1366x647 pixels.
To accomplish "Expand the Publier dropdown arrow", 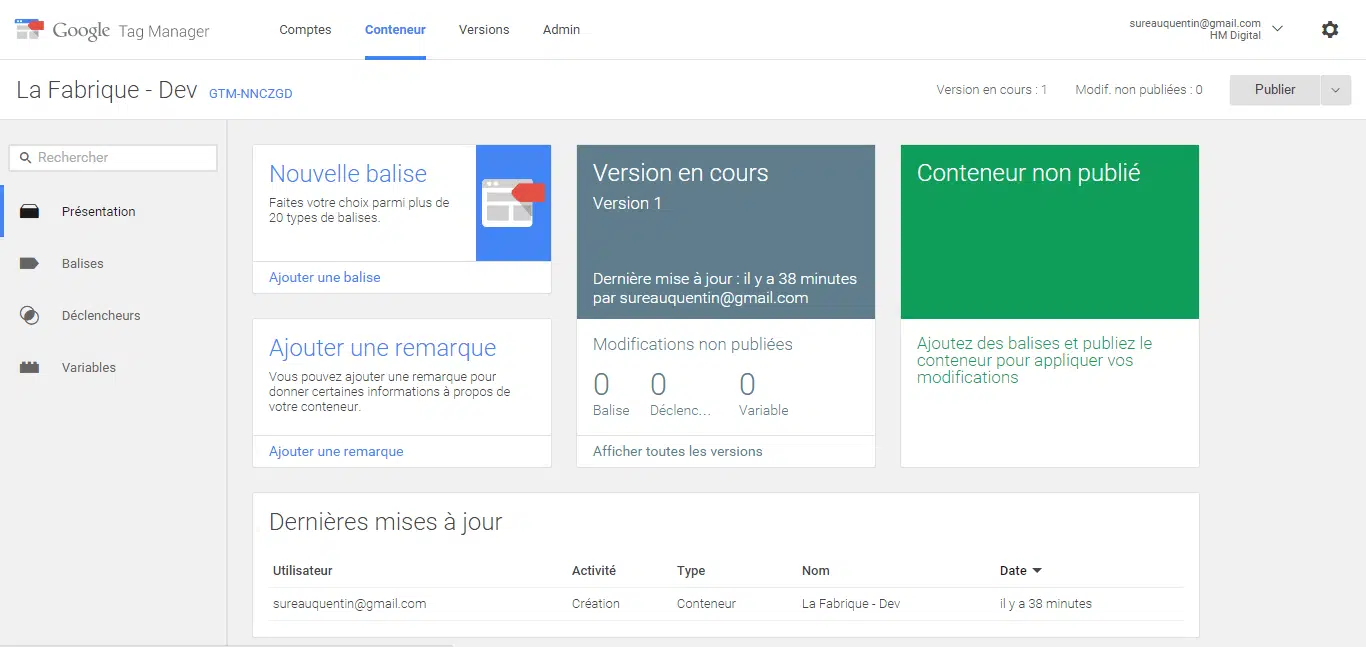I will coord(1336,90).
